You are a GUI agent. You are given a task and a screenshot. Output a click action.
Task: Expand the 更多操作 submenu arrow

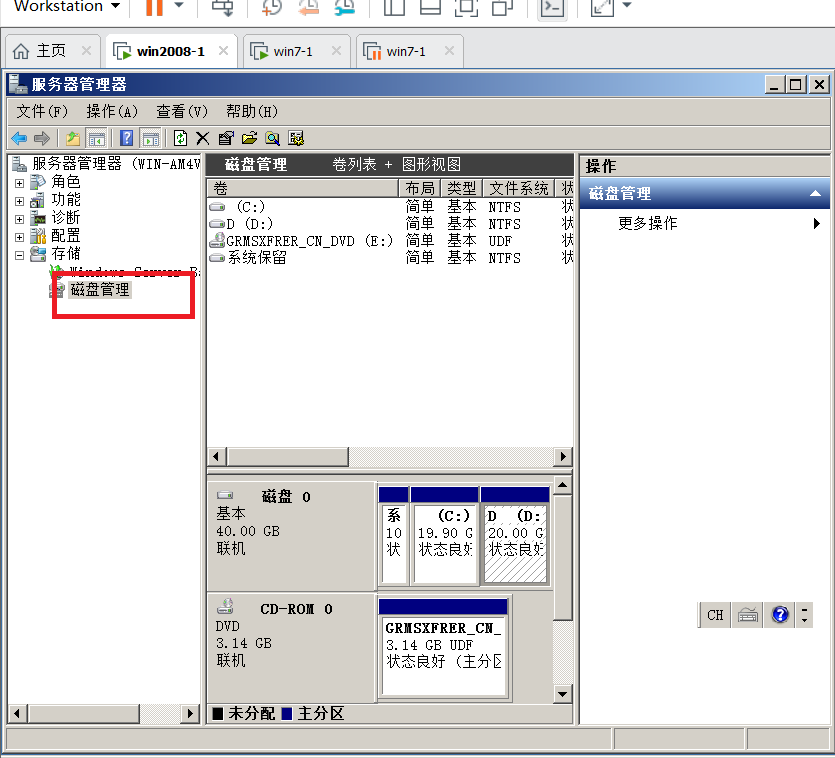819,223
